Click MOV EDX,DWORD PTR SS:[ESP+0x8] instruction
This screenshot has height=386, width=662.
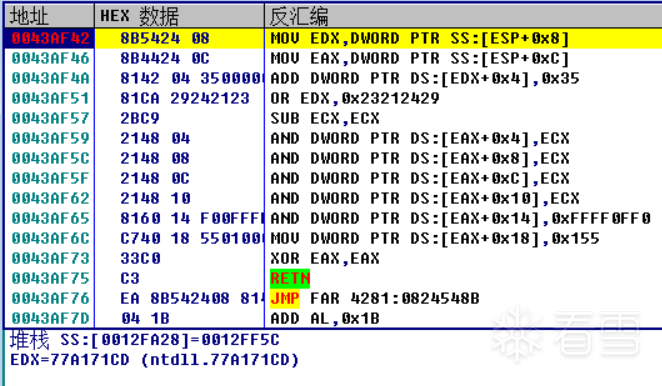(x=420, y=38)
